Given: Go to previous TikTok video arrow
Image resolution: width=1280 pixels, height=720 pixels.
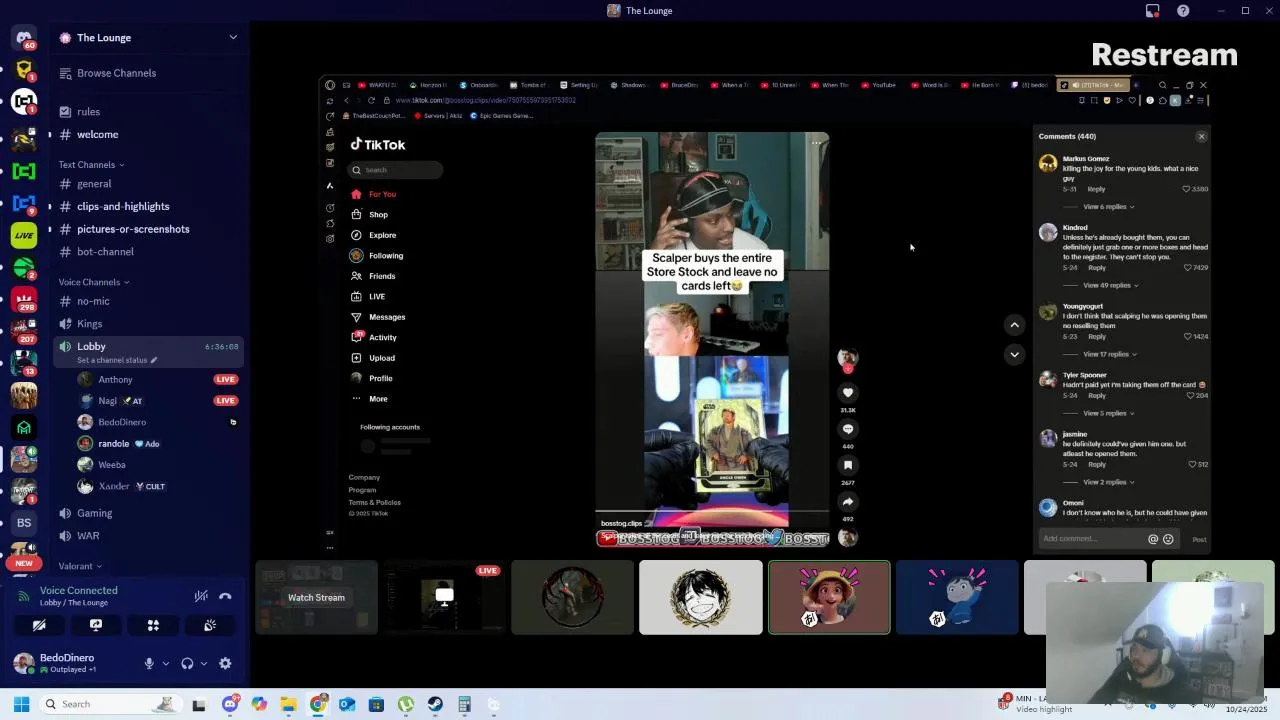Looking at the screenshot, I should coord(1014,325).
